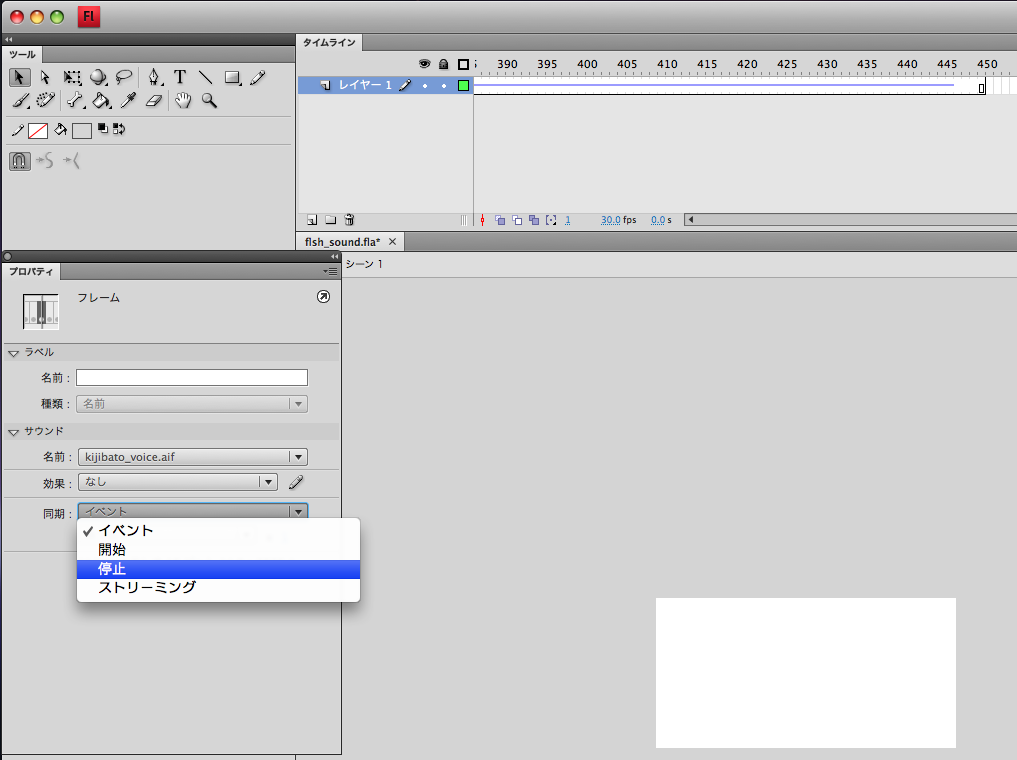Select the プロパティ tab
1017x760 pixels.
pos(31,271)
